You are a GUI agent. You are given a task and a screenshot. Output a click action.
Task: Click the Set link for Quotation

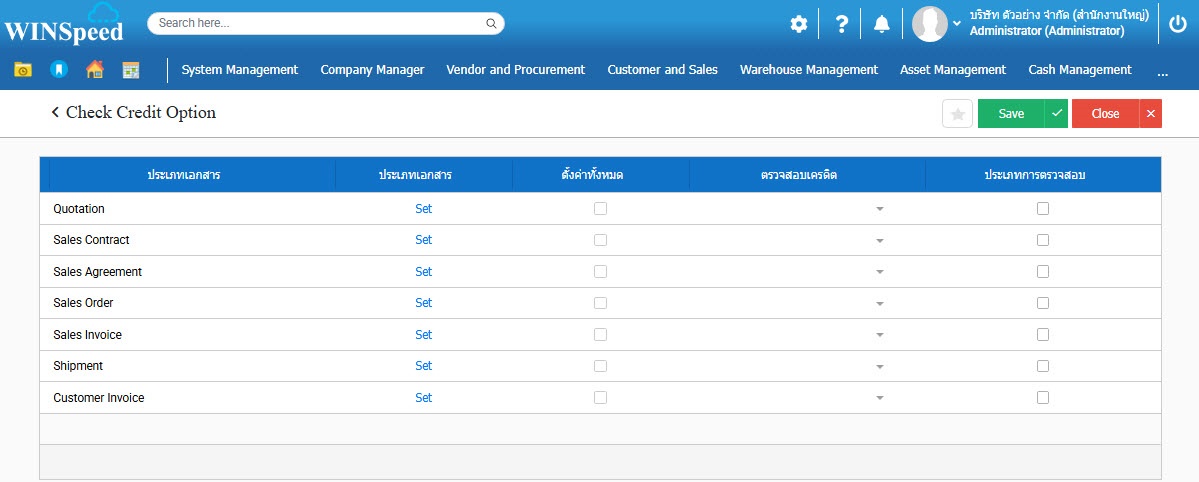[424, 209]
